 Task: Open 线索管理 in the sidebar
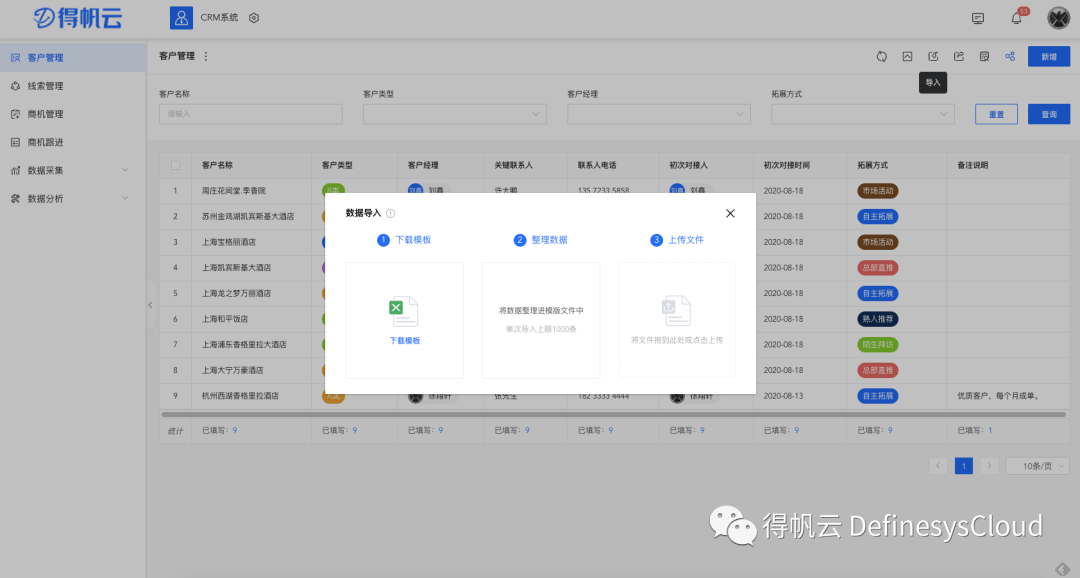click(72, 86)
